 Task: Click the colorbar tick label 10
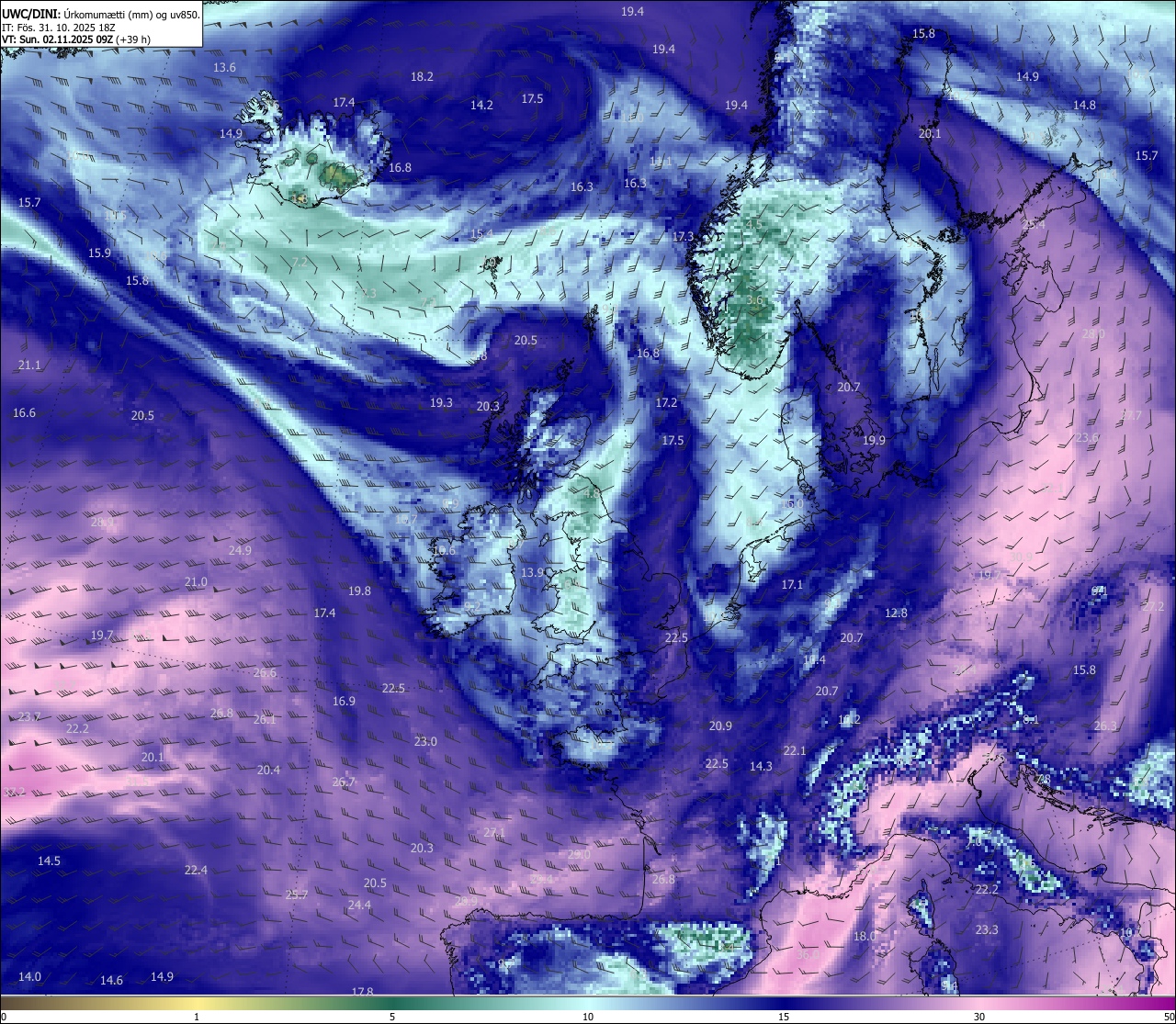[588, 1017]
